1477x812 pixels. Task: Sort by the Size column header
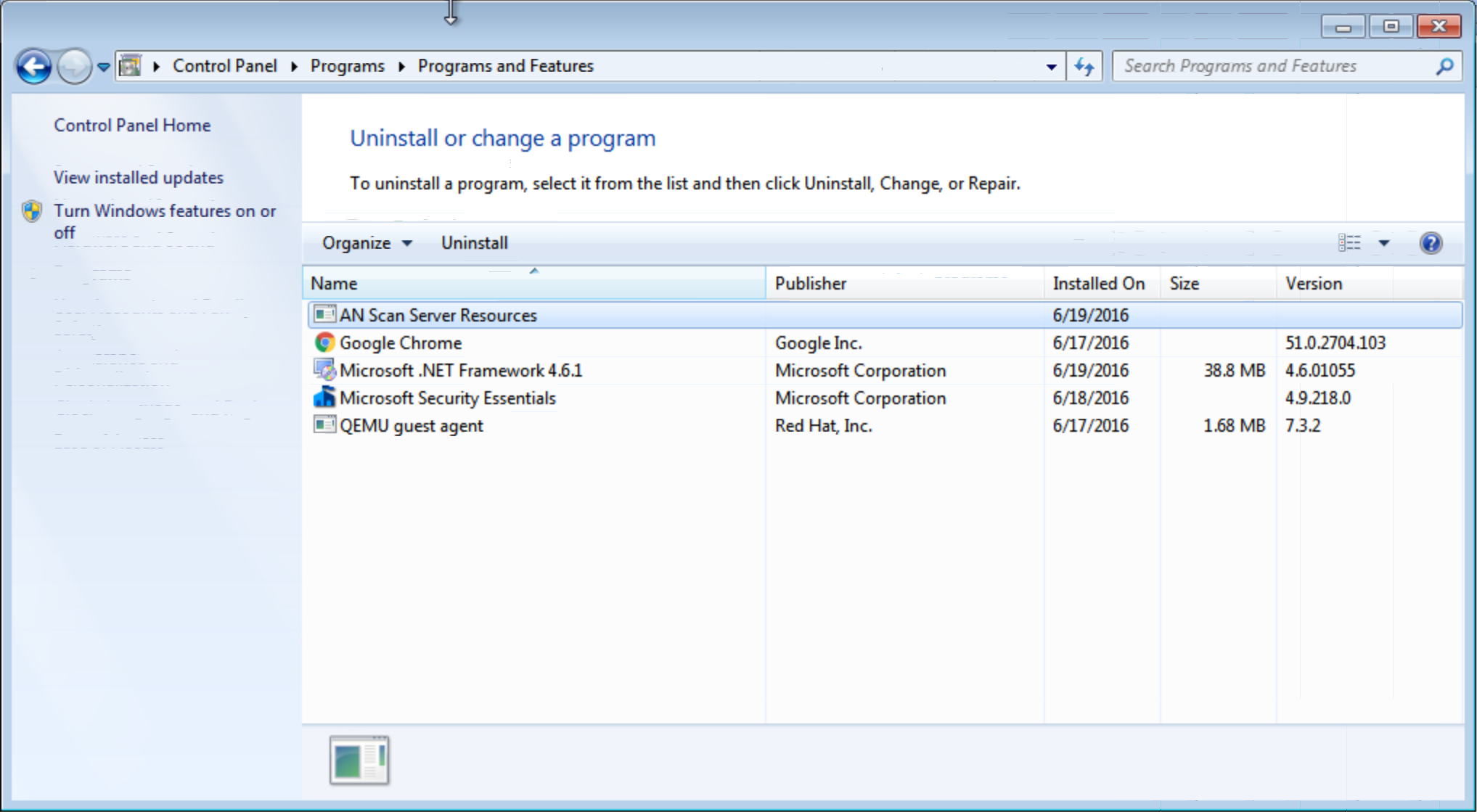click(1219, 283)
